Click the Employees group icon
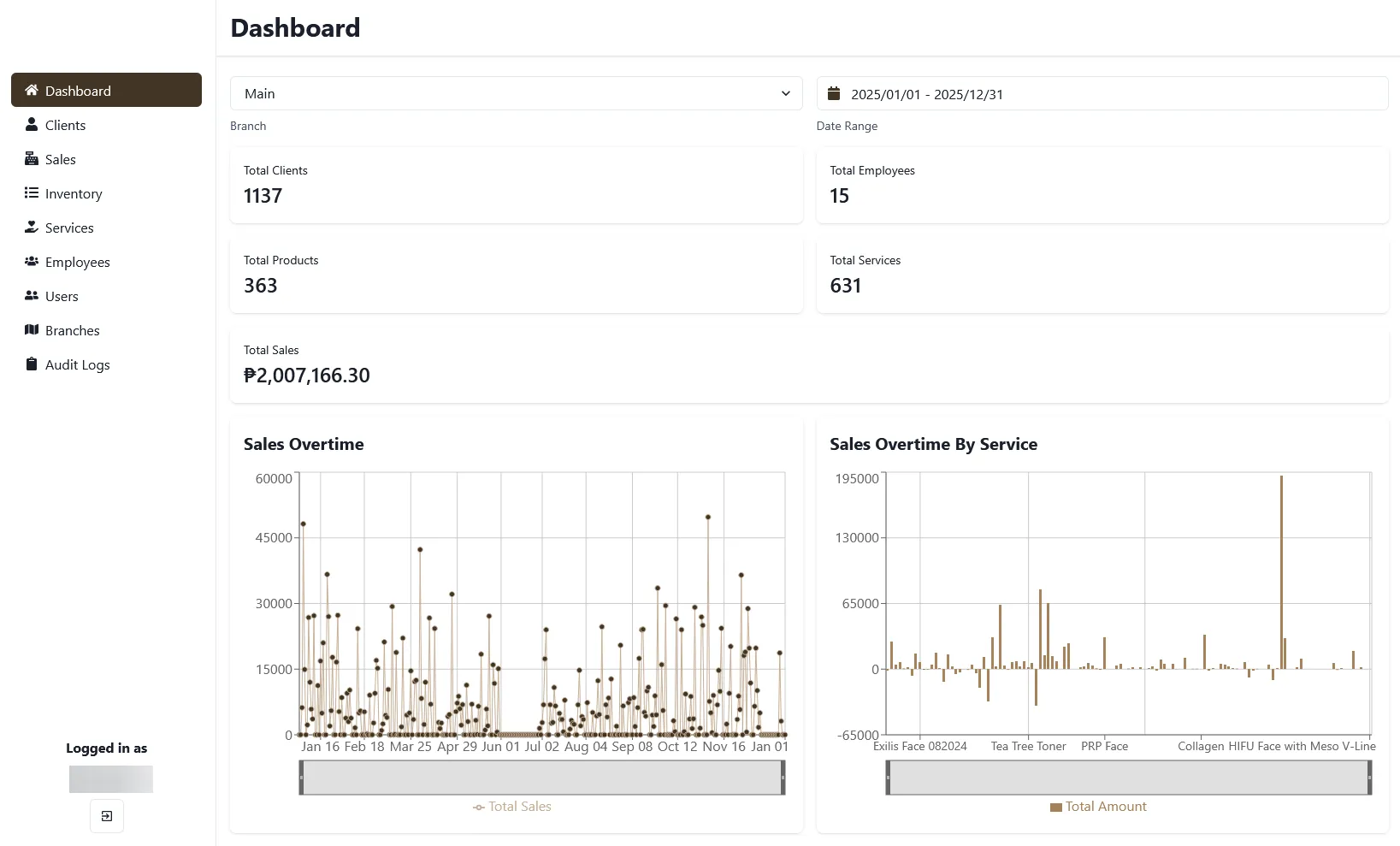 [x=32, y=261]
